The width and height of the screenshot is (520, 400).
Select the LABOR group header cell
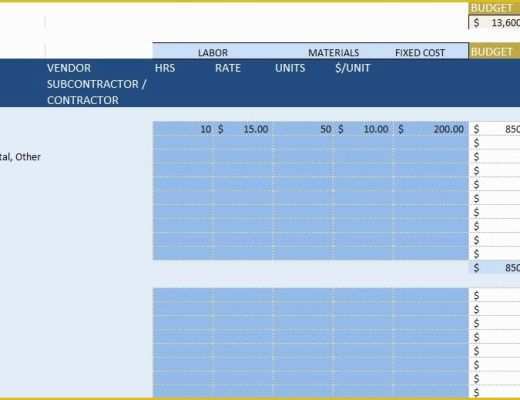point(213,52)
